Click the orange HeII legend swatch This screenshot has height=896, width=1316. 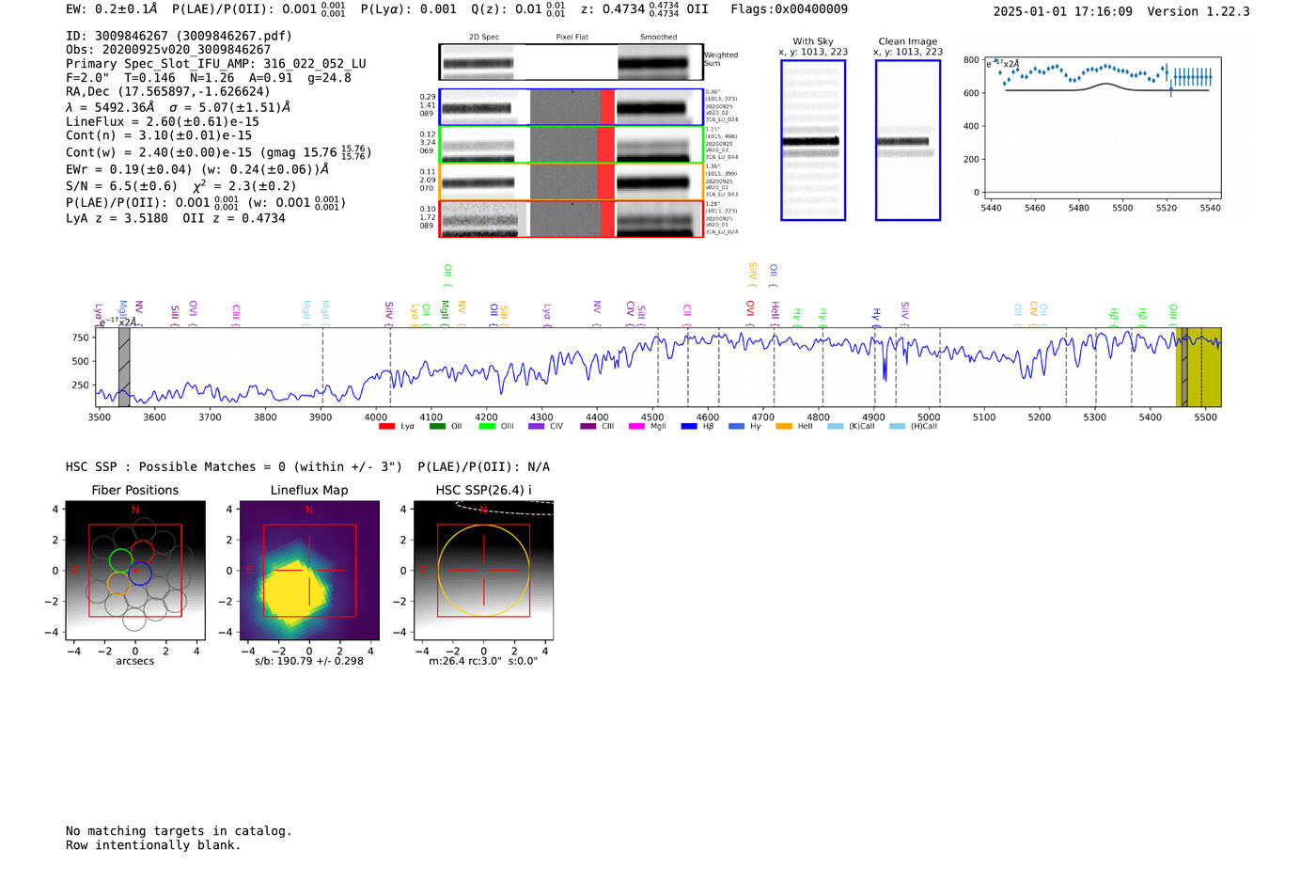(x=784, y=427)
